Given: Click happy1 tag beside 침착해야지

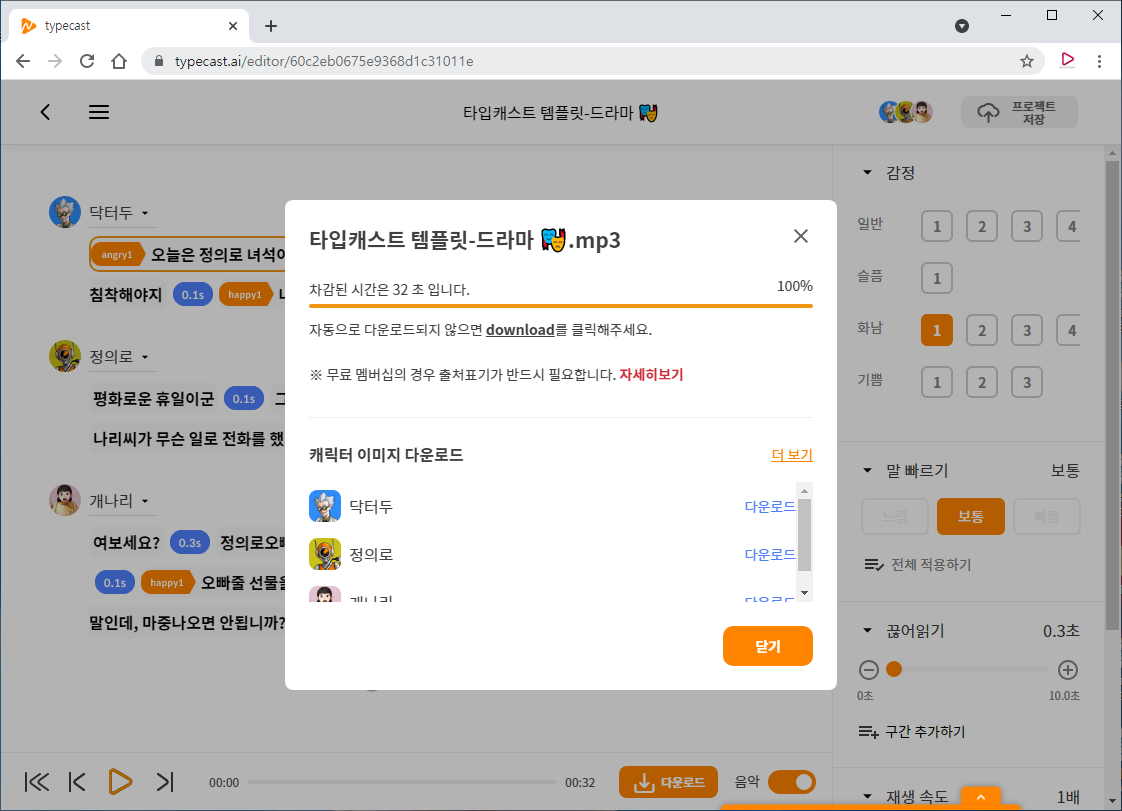Looking at the screenshot, I should point(245,295).
